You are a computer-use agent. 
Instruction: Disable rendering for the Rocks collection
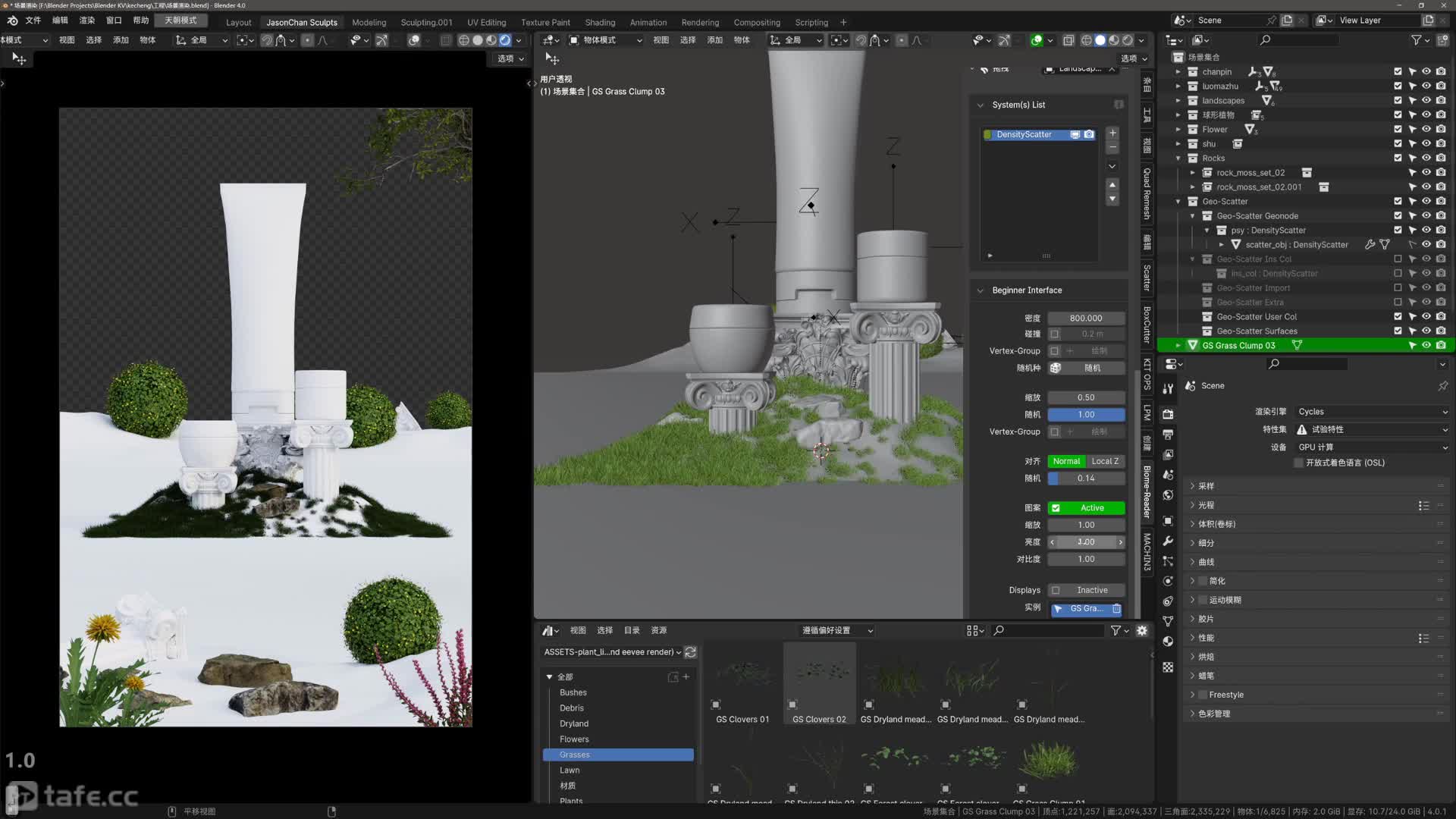(x=1441, y=158)
